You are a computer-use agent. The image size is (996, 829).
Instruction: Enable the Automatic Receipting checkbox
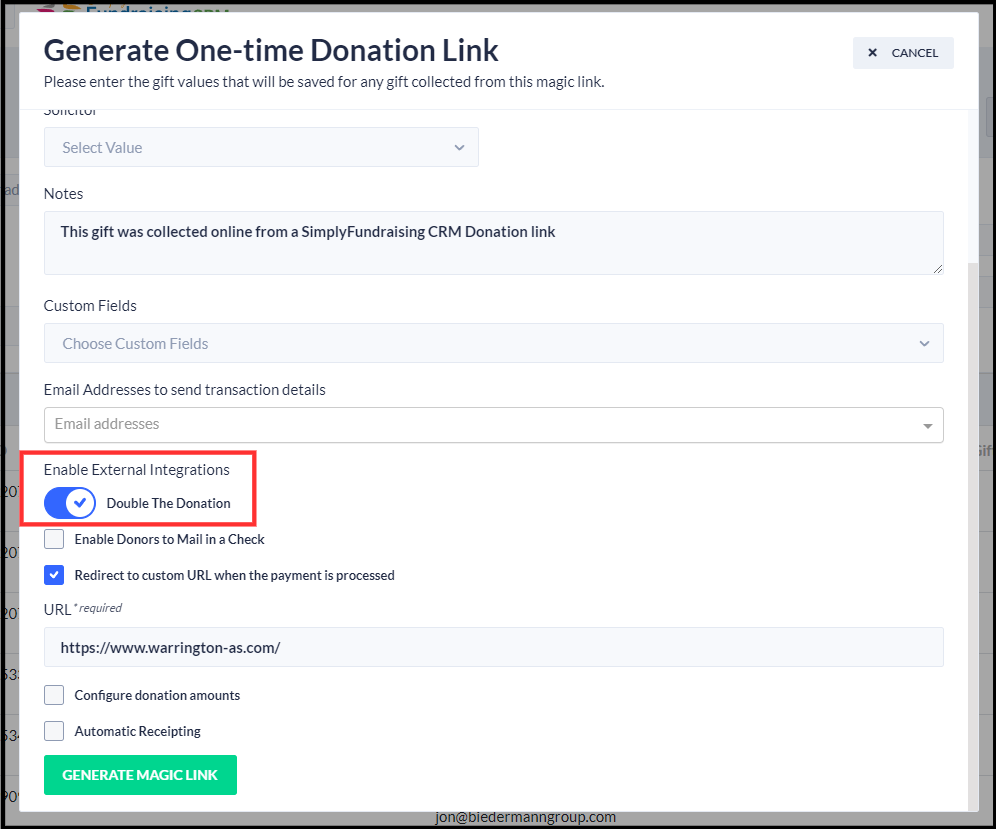coord(55,731)
